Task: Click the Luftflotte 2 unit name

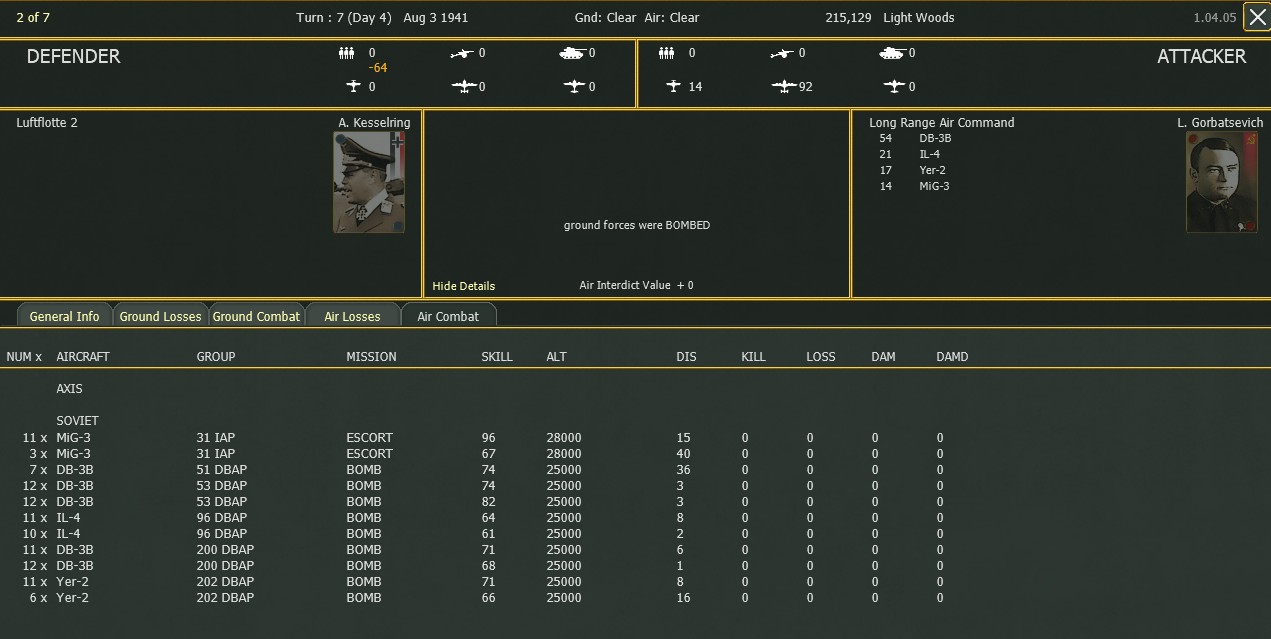Action: 47,123
